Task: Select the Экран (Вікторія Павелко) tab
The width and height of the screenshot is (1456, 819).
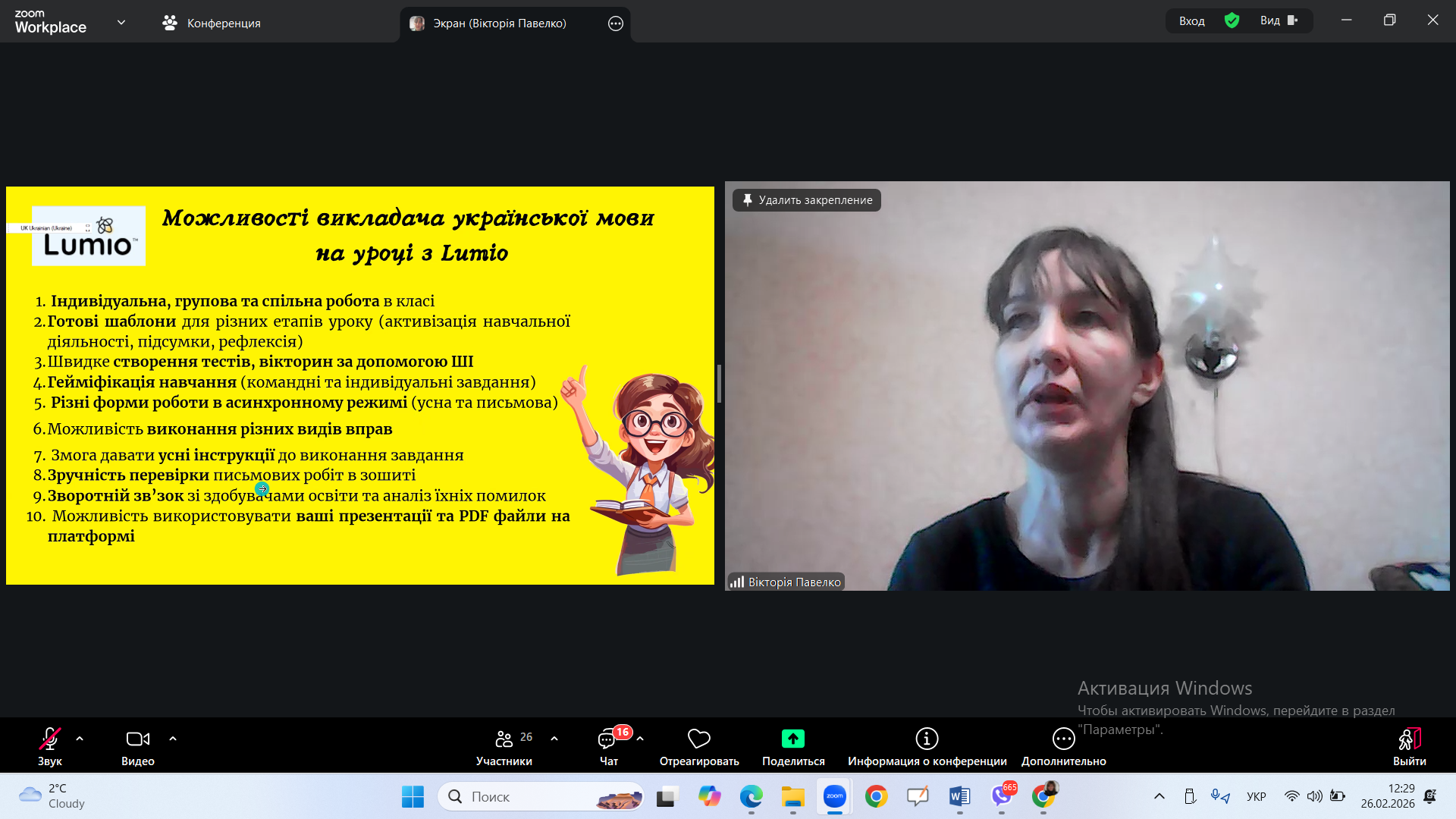Action: tap(499, 23)
